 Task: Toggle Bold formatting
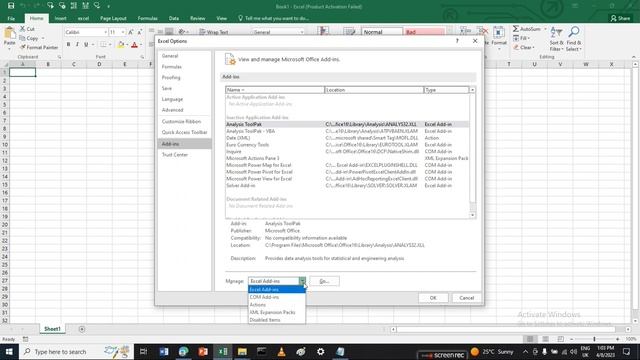click(68, 44)
